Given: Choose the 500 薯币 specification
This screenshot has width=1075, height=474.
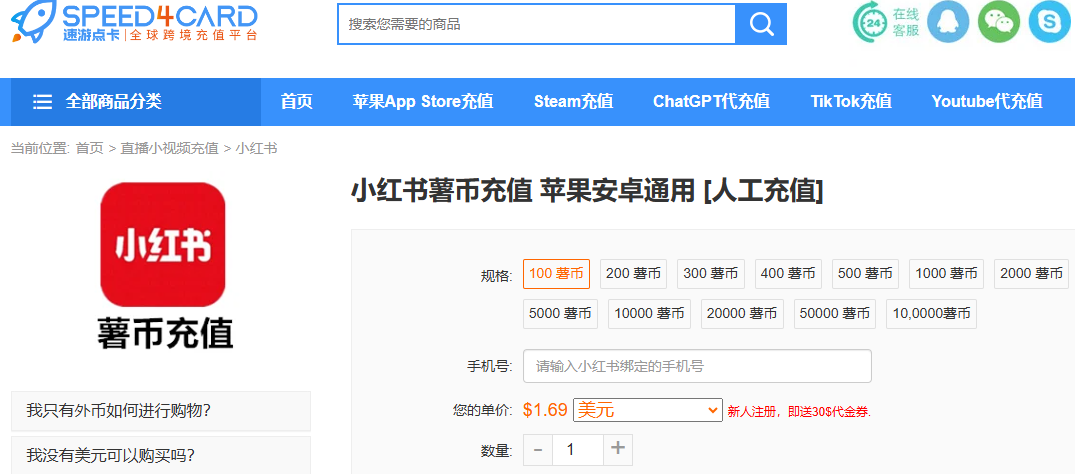Looking at the screenshot, I should (864, 274).
